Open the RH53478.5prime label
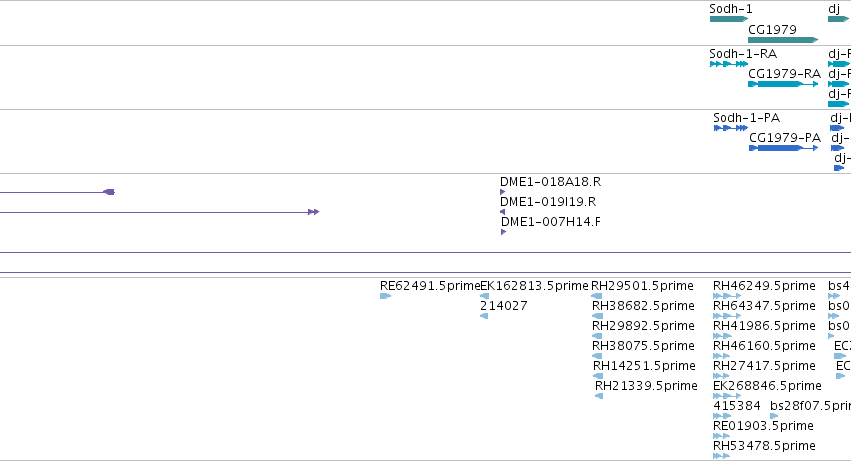 [x=764, y=446]
